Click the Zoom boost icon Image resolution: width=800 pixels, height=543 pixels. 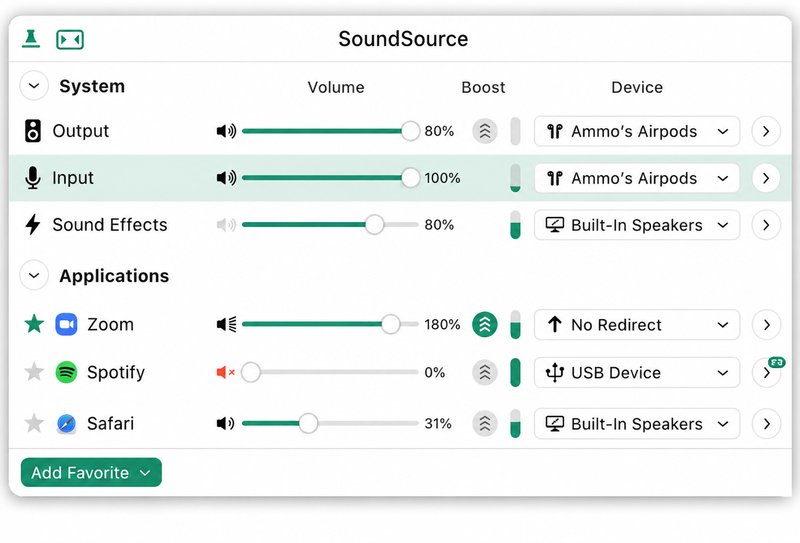(x=485, y=325)
